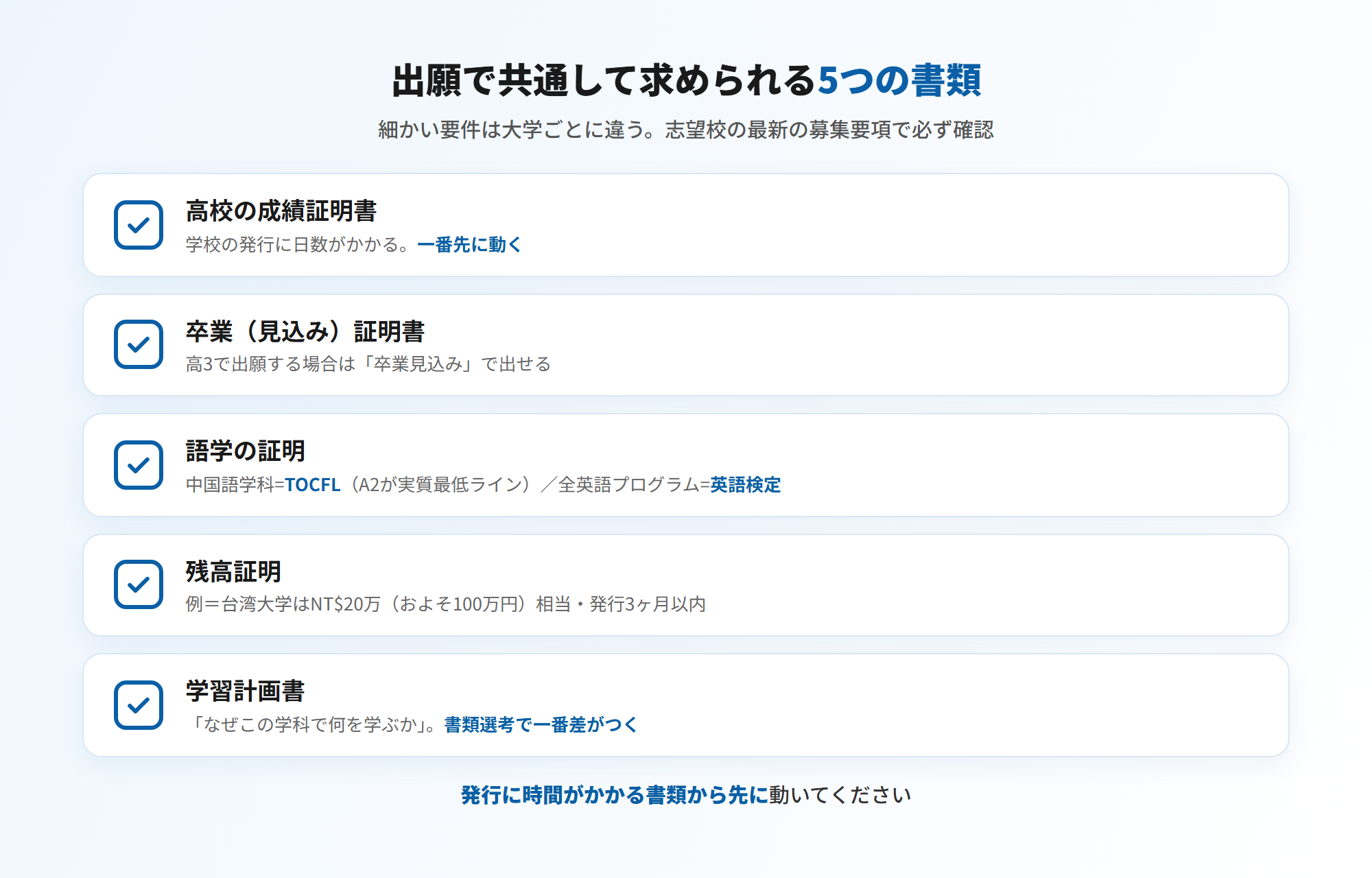Click the blue text 一番先に動く
The height and width of the screenshot is (878, 1372).
(x=470, y=245)
